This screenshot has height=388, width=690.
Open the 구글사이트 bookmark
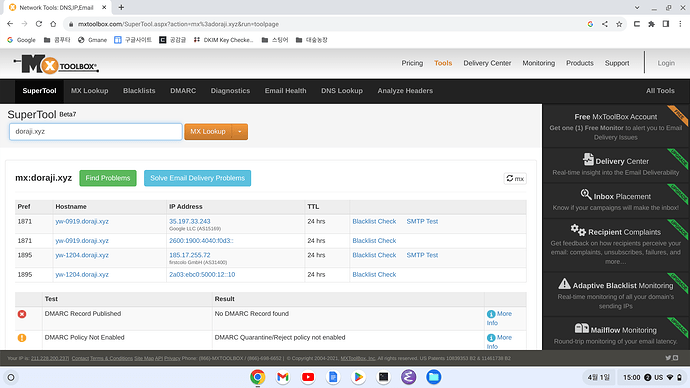click(133, 40)
